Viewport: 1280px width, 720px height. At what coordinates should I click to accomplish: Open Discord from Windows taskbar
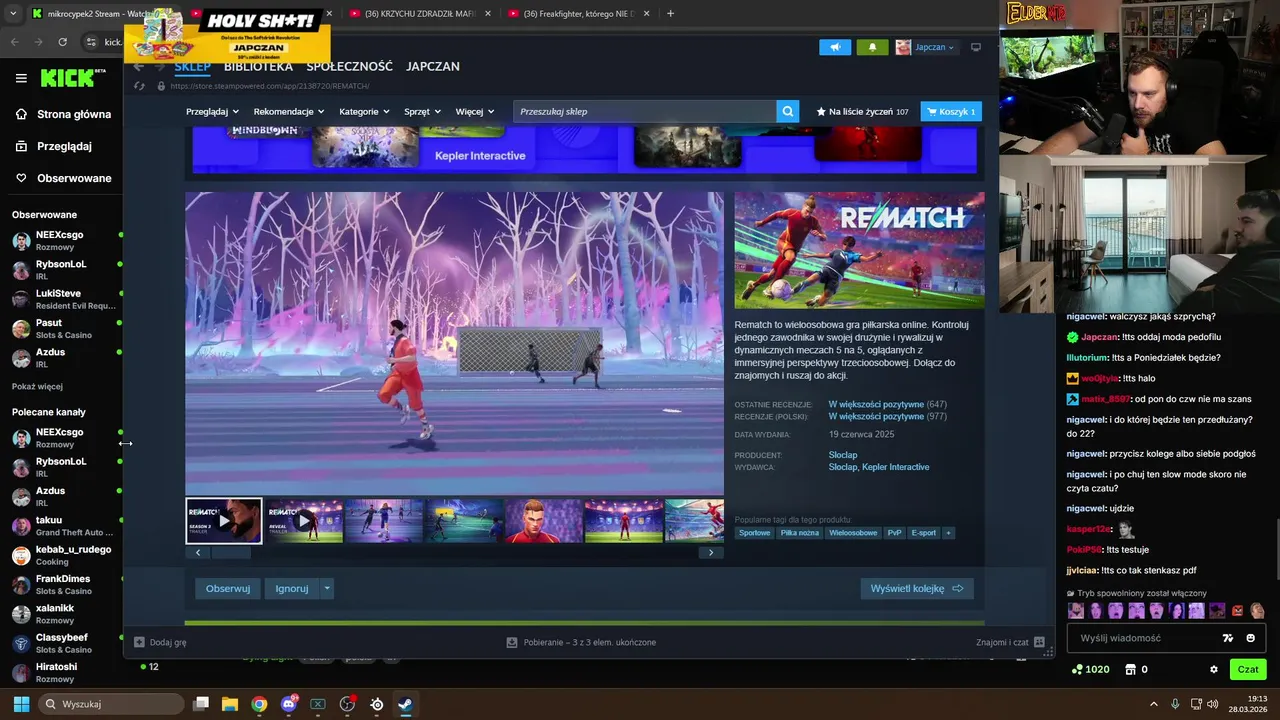coord(289,704)
